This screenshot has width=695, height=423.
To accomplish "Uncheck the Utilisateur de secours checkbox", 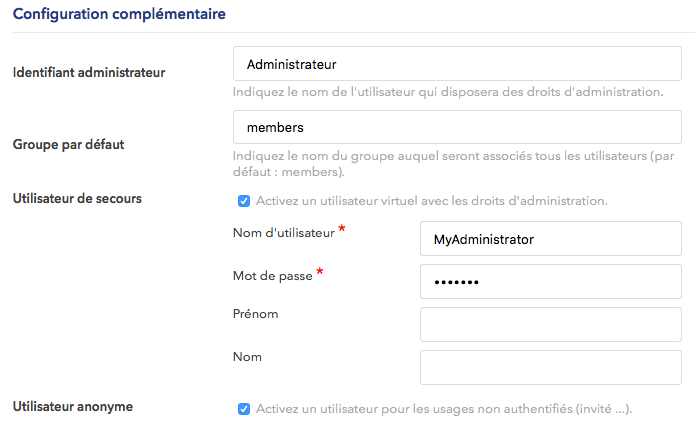I will click(x=244, y=201).
